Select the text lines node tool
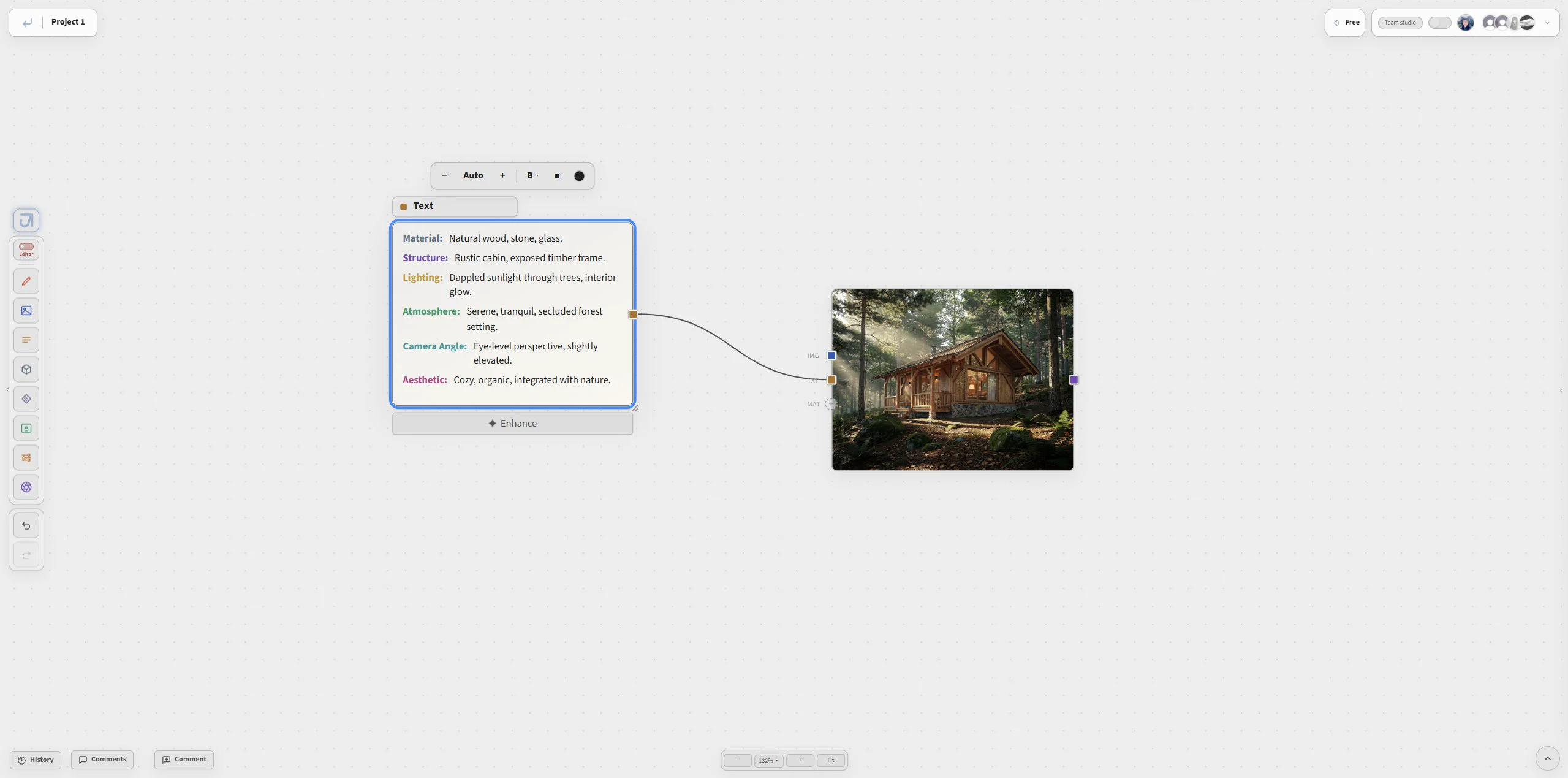1568x778 pixels. 26,340
